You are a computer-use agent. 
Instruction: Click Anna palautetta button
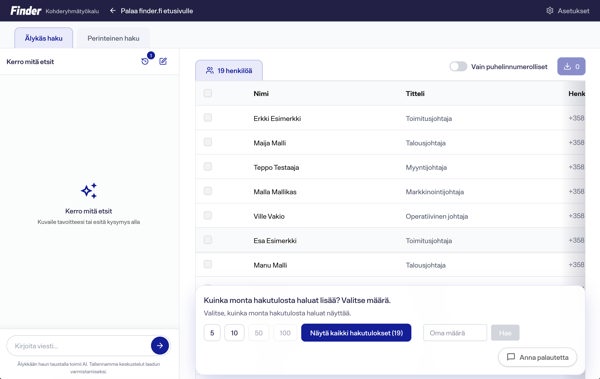(x=538, y=357)
